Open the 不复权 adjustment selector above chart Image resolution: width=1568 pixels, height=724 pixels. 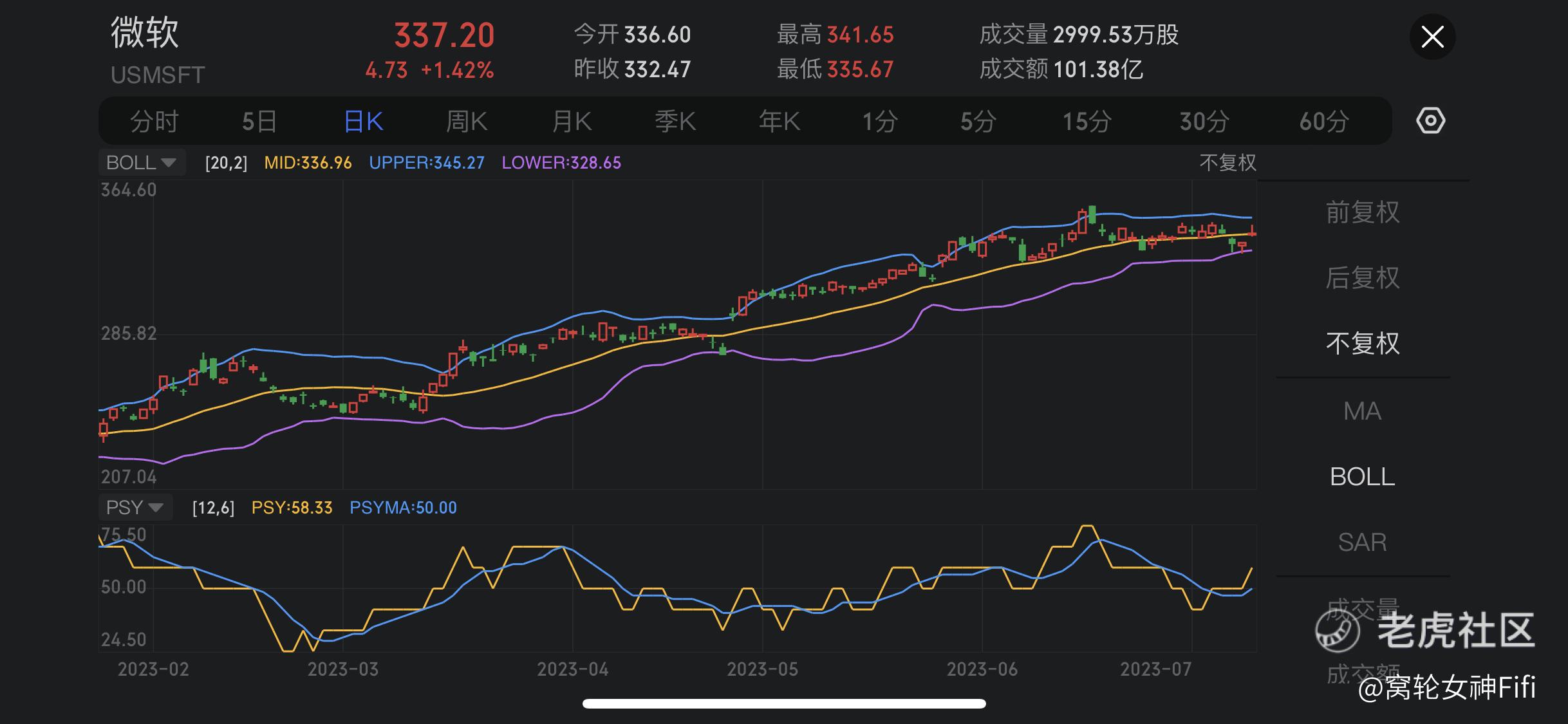[x=1227, y=162]
